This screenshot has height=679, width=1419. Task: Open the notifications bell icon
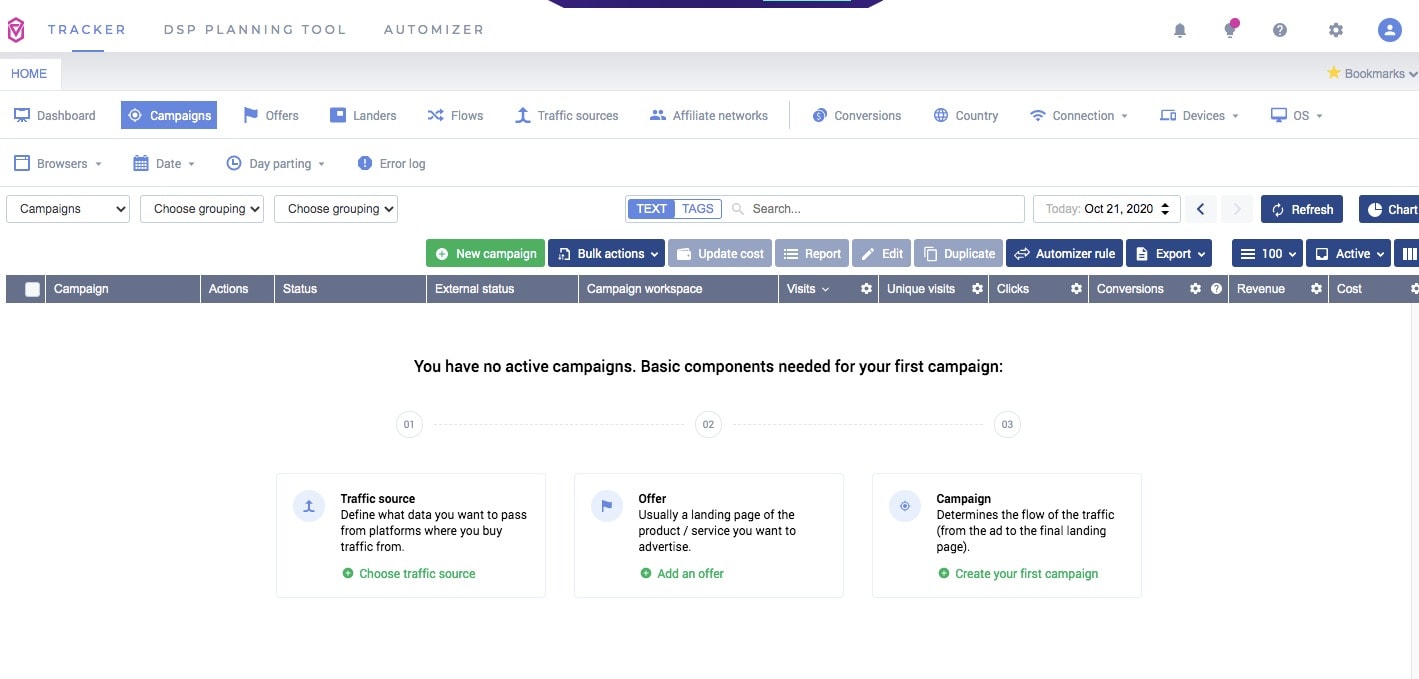click(x=1180, y=30)
